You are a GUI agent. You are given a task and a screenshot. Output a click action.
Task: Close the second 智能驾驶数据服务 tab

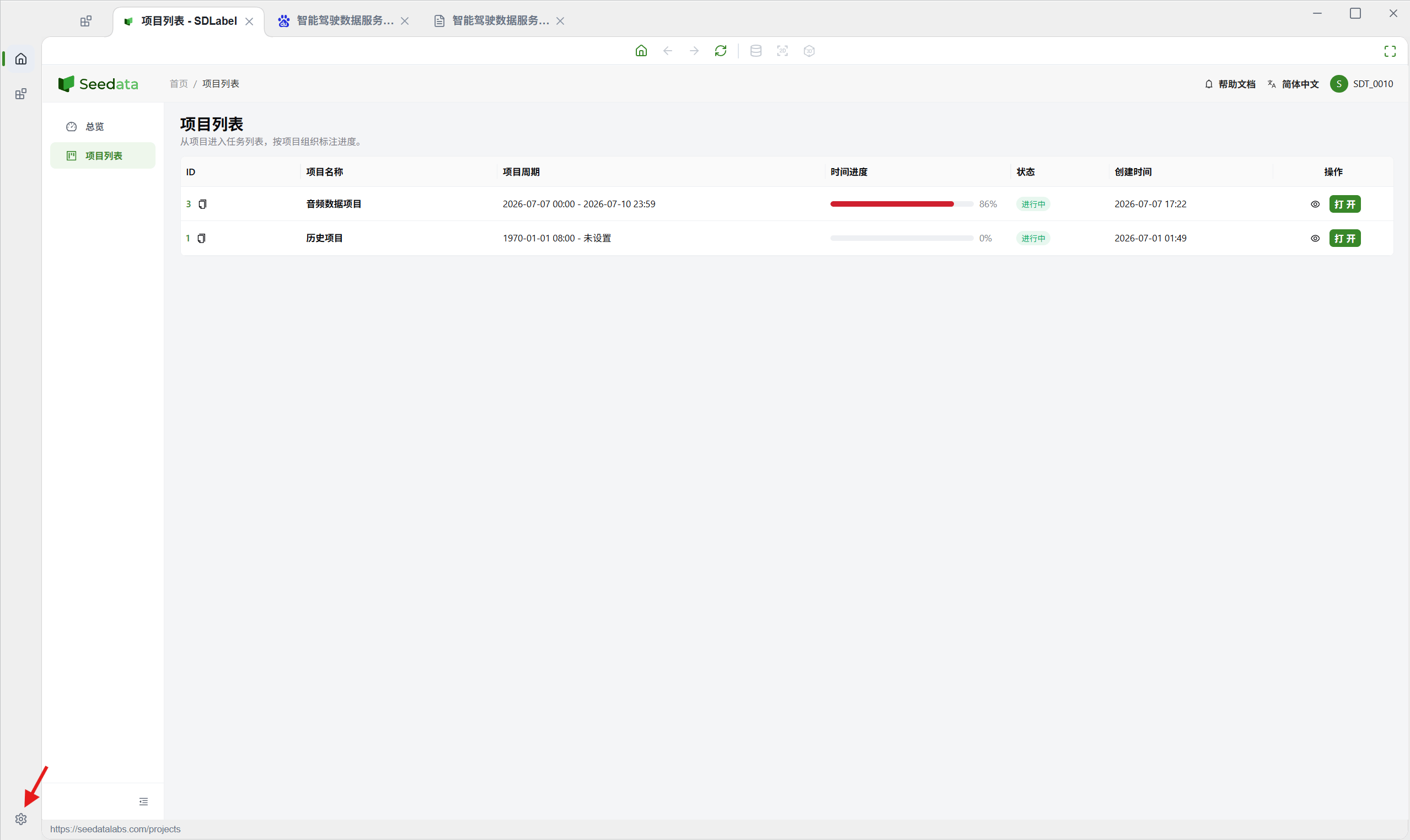click(405, 21)
